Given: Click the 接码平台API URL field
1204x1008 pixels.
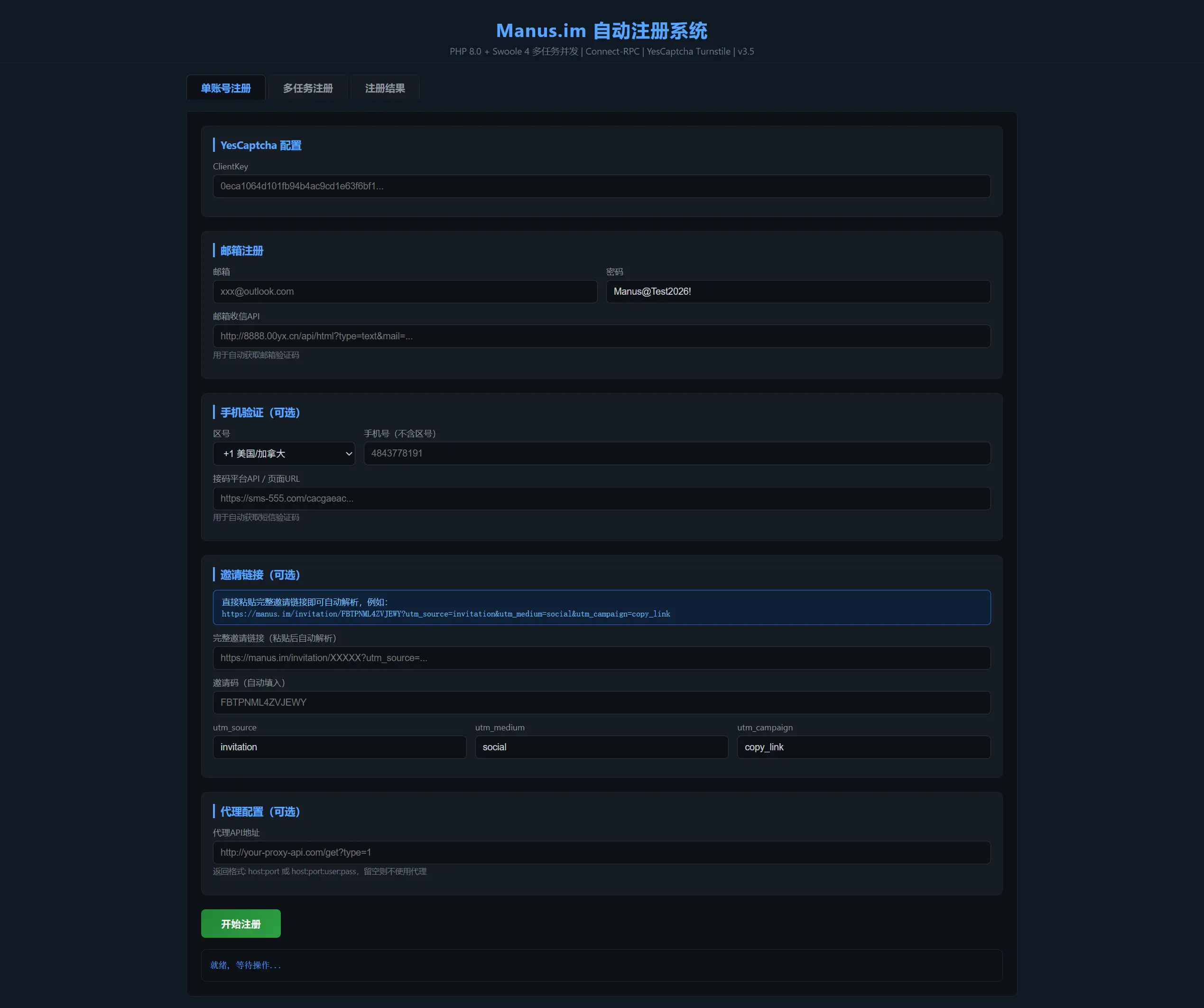Looking at the screenshot, I should 601,498.
